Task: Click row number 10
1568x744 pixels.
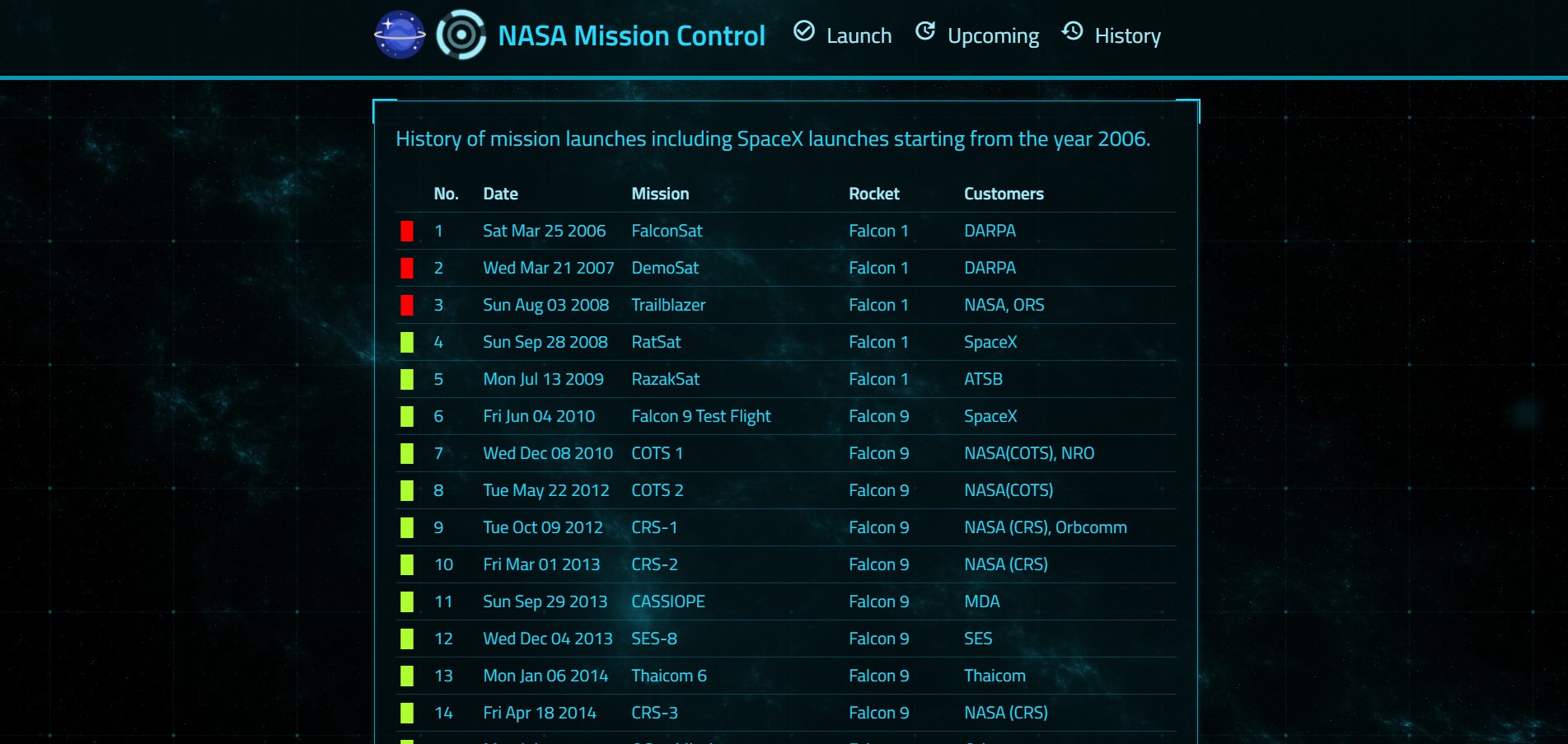Action: (443, 564)
